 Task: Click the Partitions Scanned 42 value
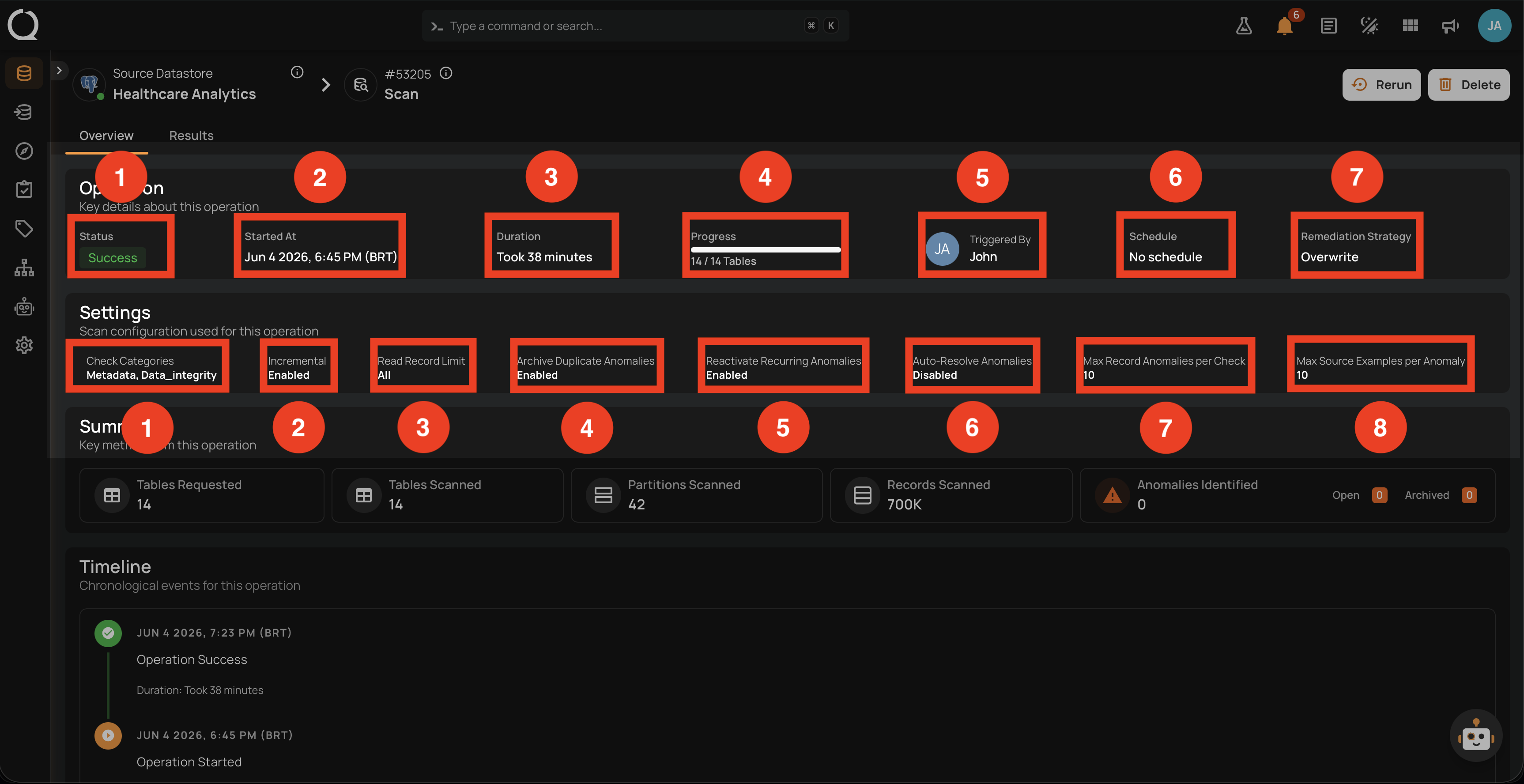point(636,504)
